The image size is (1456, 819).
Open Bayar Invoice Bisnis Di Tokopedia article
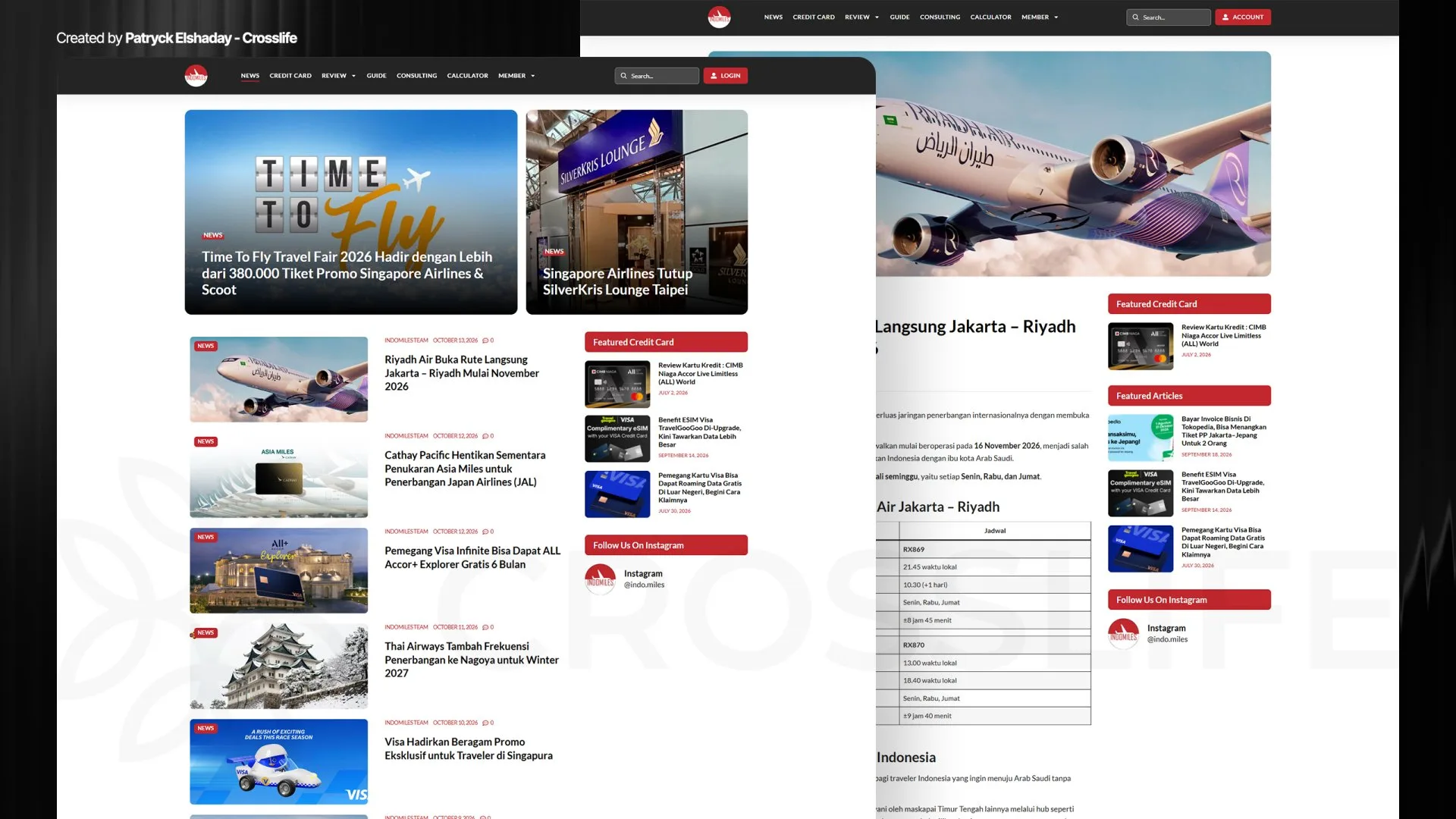[x=1223, y=431]
